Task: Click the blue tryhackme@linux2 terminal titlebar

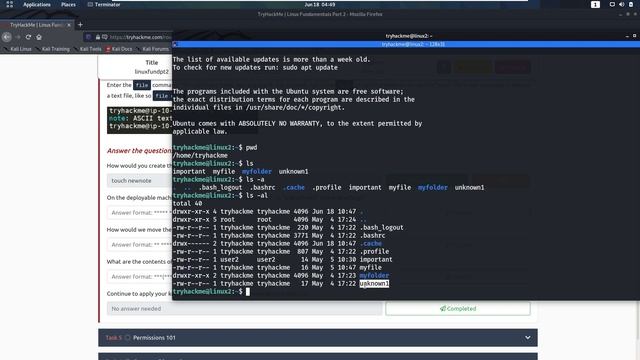Action: pos(413,44)
